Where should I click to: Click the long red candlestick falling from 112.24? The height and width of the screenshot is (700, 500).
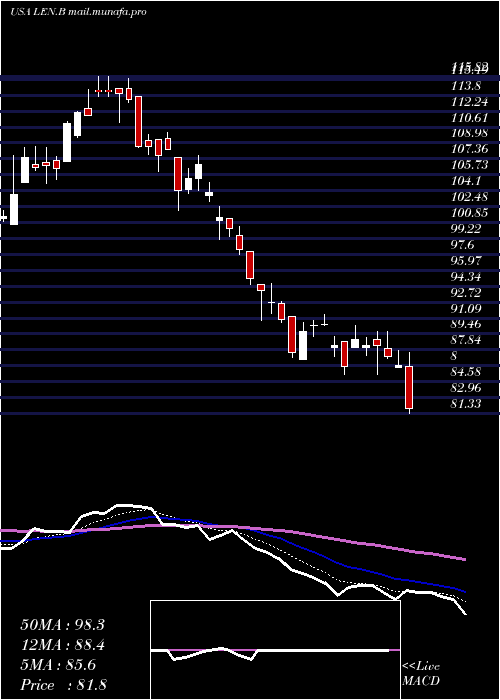pyautogui.click(x=138, y=121)
